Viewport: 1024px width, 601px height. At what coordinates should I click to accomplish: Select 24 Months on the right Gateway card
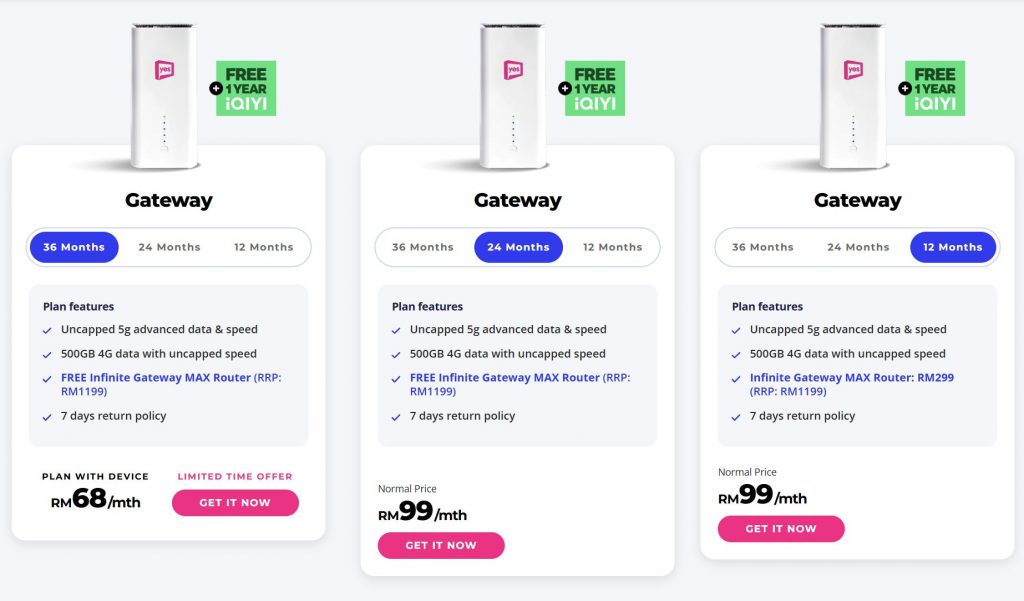[x=858, y=247]
